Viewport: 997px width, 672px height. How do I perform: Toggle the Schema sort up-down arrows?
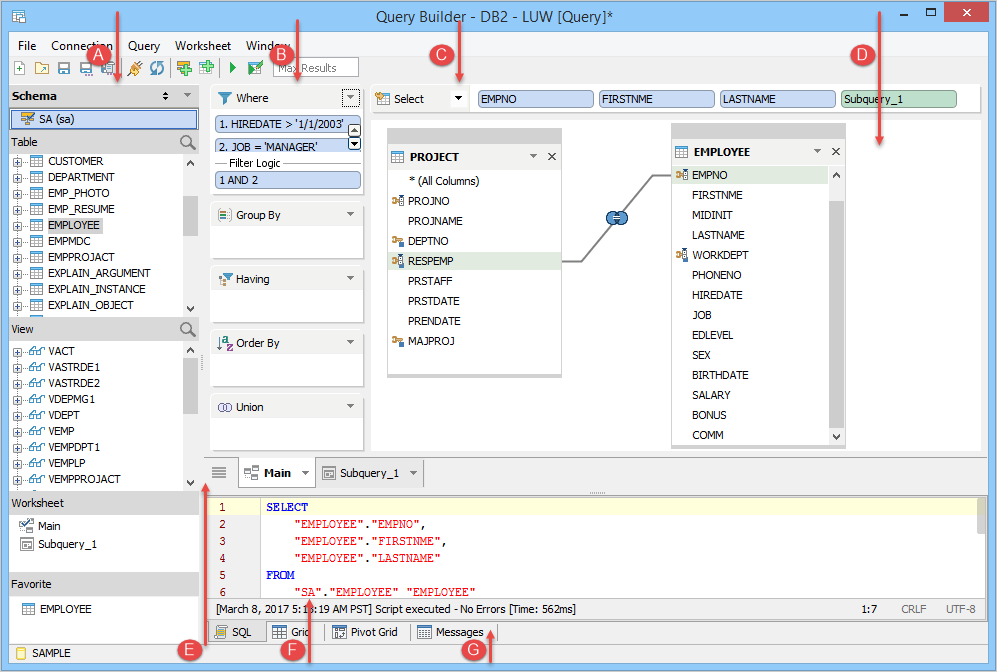tap(165, 96)
